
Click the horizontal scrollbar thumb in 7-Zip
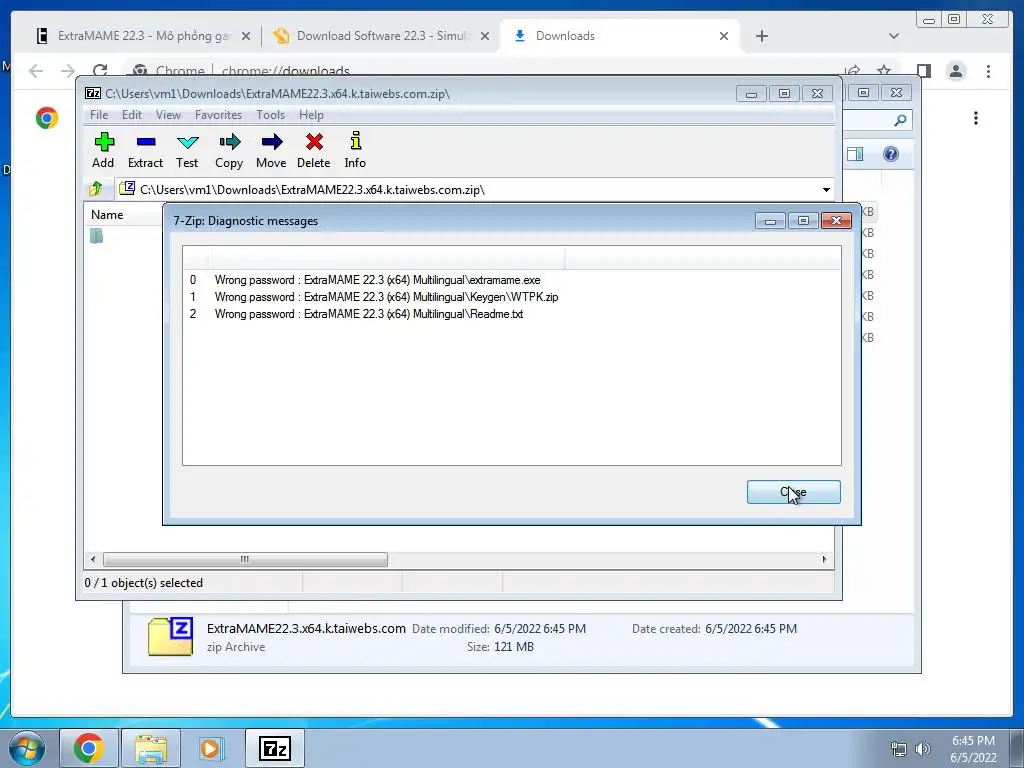(x=245, y=560)
